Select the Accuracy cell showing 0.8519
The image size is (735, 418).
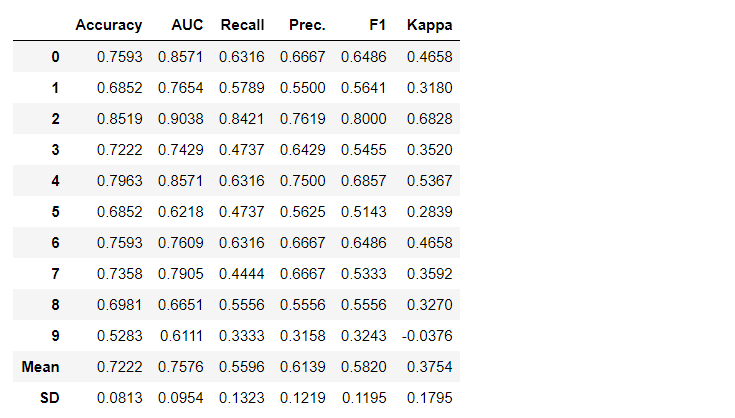120,119
